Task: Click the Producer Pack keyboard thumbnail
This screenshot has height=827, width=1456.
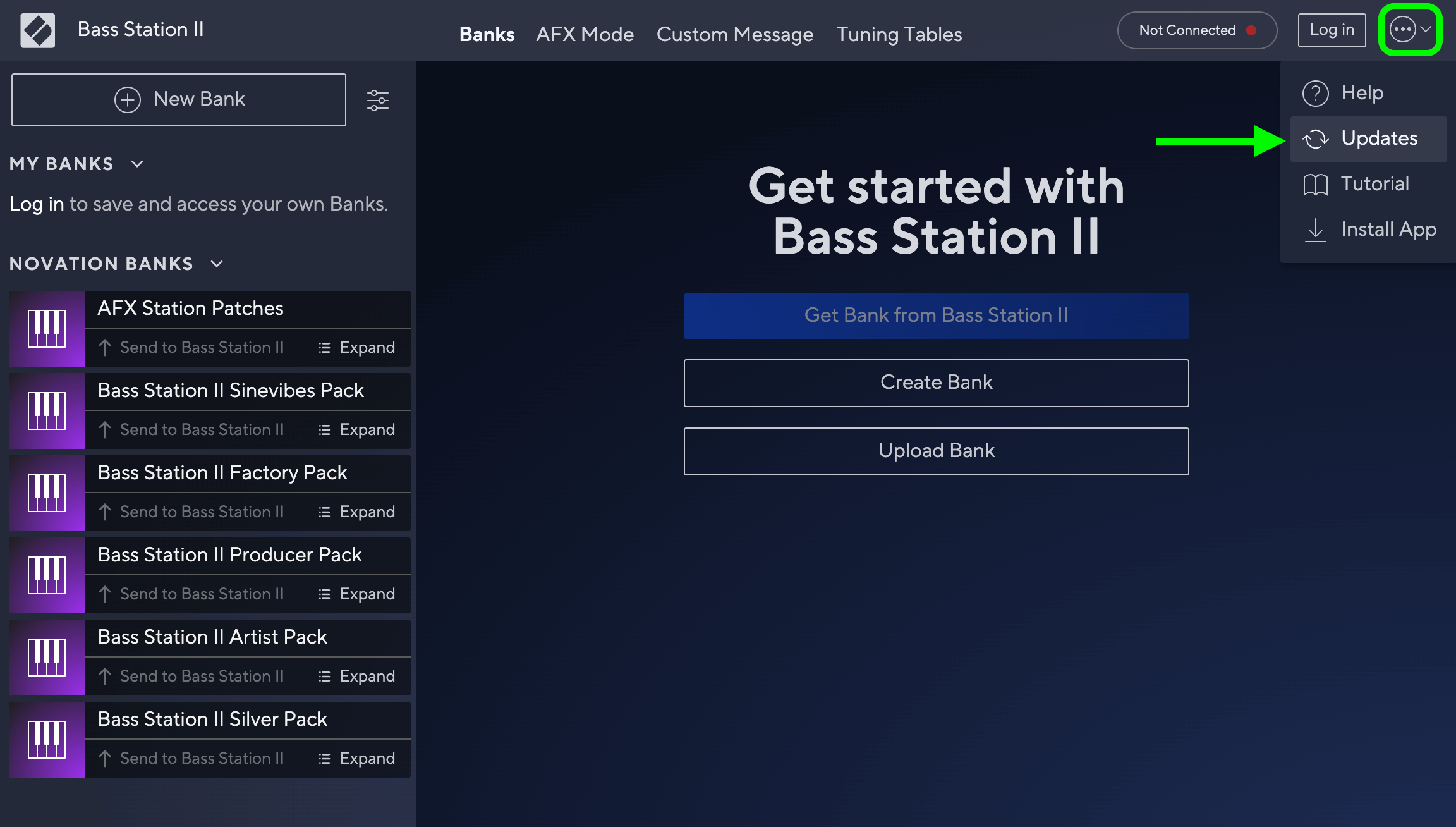Action: pos(47,575)
